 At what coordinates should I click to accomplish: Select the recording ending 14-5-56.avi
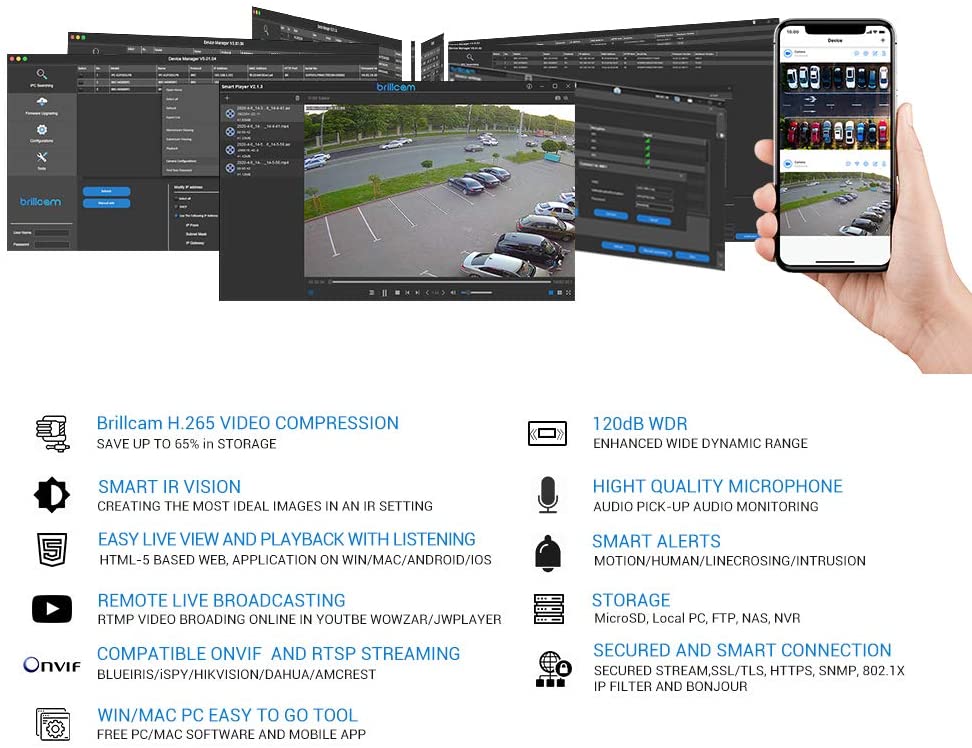tap(262, 149)
